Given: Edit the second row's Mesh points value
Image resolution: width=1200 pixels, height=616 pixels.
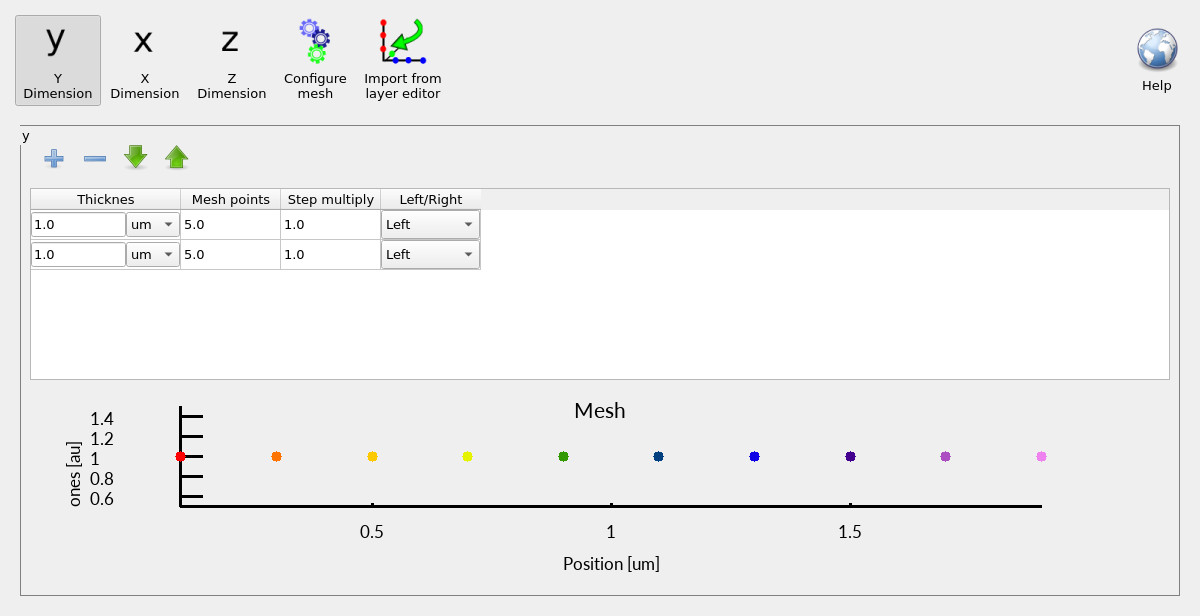Looking at the screenshot, I should (229, 254).
